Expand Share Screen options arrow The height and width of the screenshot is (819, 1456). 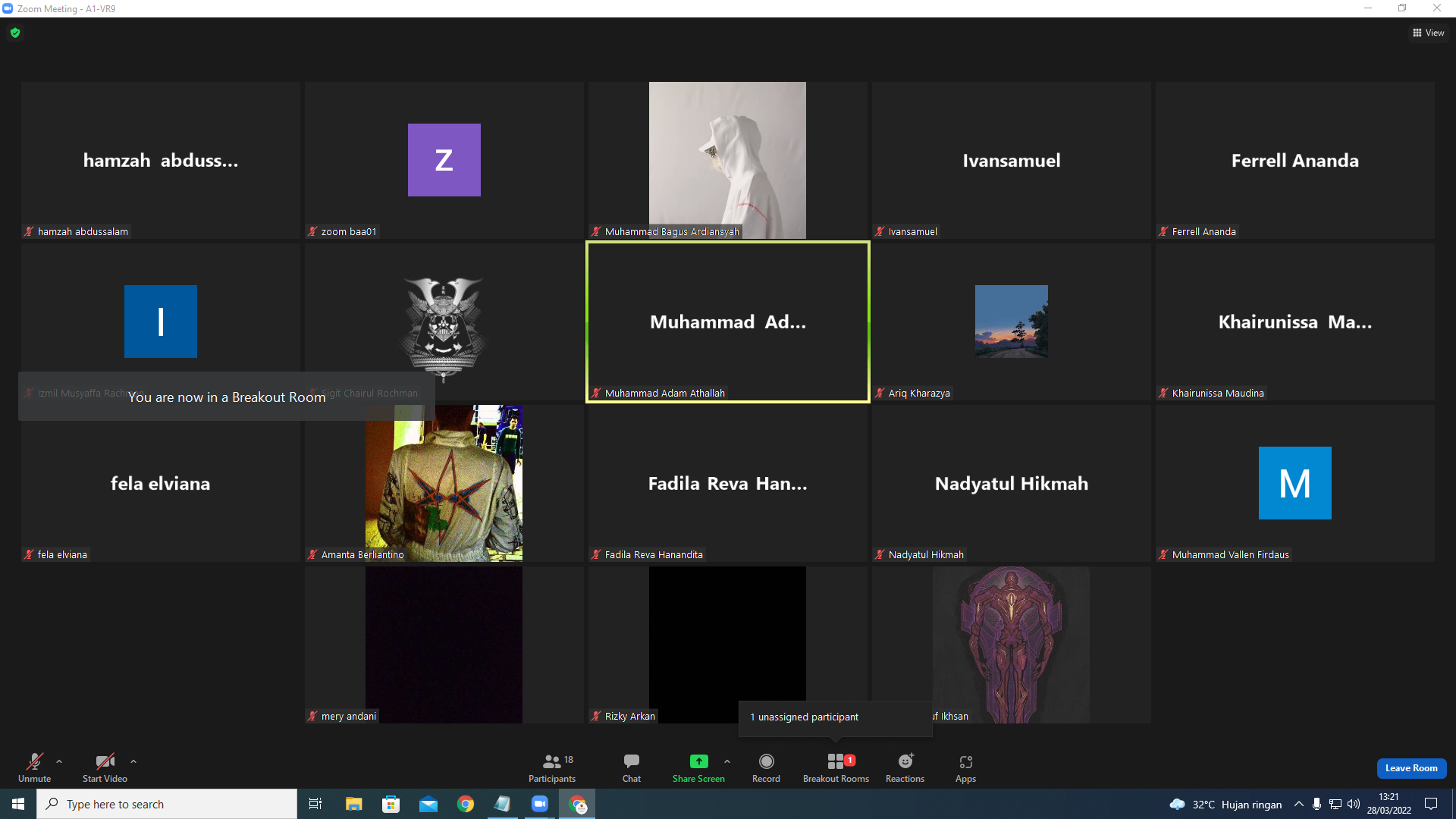click(x=727, y=761)
